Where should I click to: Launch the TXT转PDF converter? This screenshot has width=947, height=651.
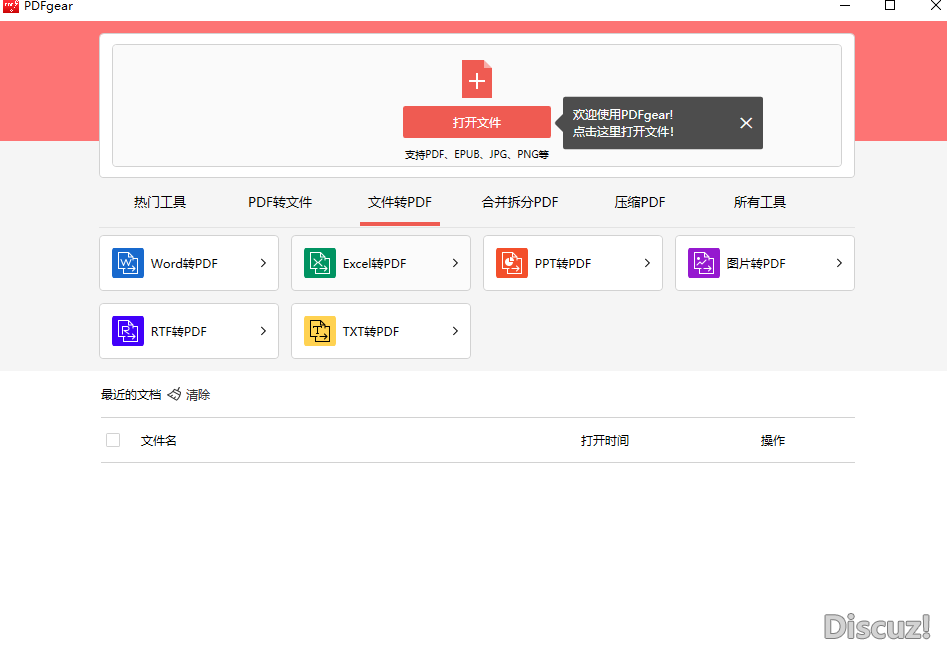click(x=381, y=331)
